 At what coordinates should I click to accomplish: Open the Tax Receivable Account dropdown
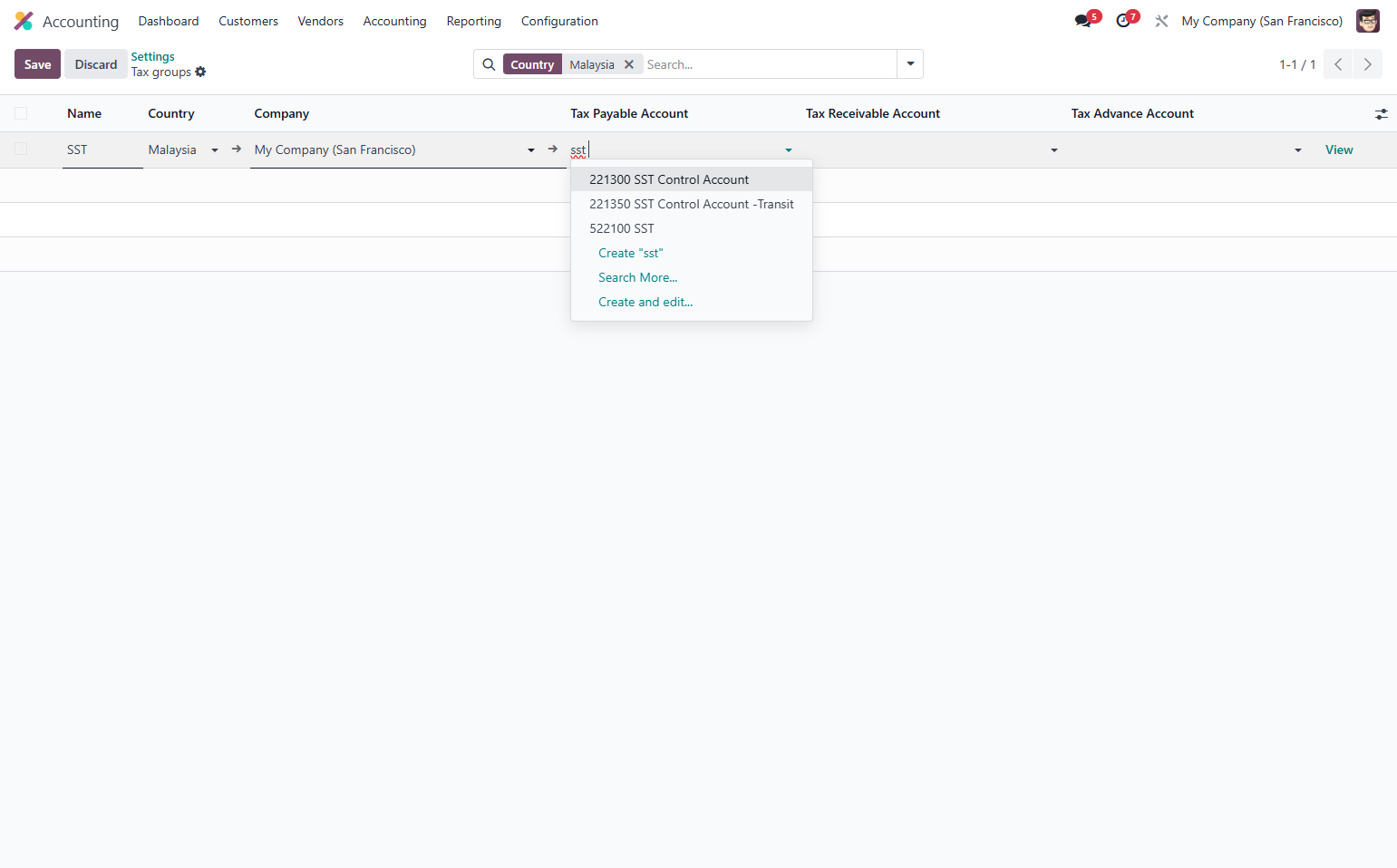click(x=1054, y=150)
